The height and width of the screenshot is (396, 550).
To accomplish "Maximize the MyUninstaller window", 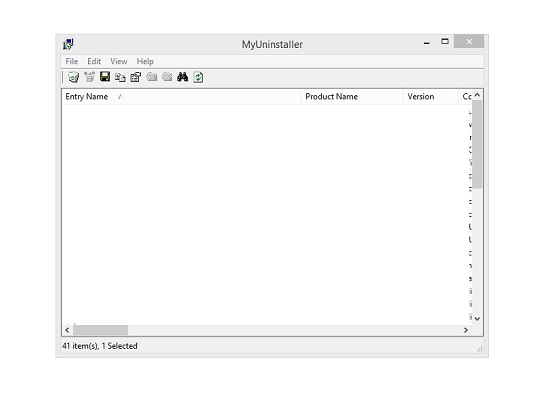I will pyautogui.click(x=445, y=41).
